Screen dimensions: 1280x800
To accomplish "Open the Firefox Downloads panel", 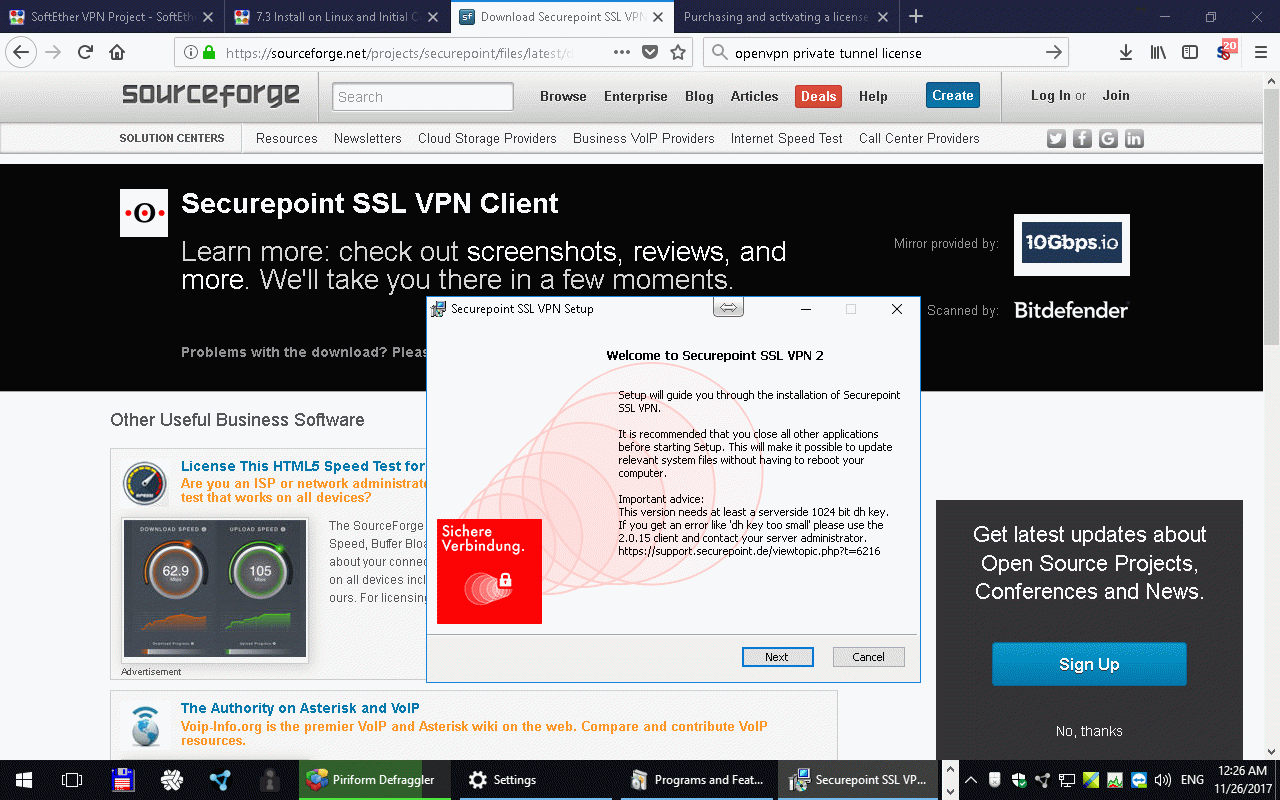I will [1126, 53].
